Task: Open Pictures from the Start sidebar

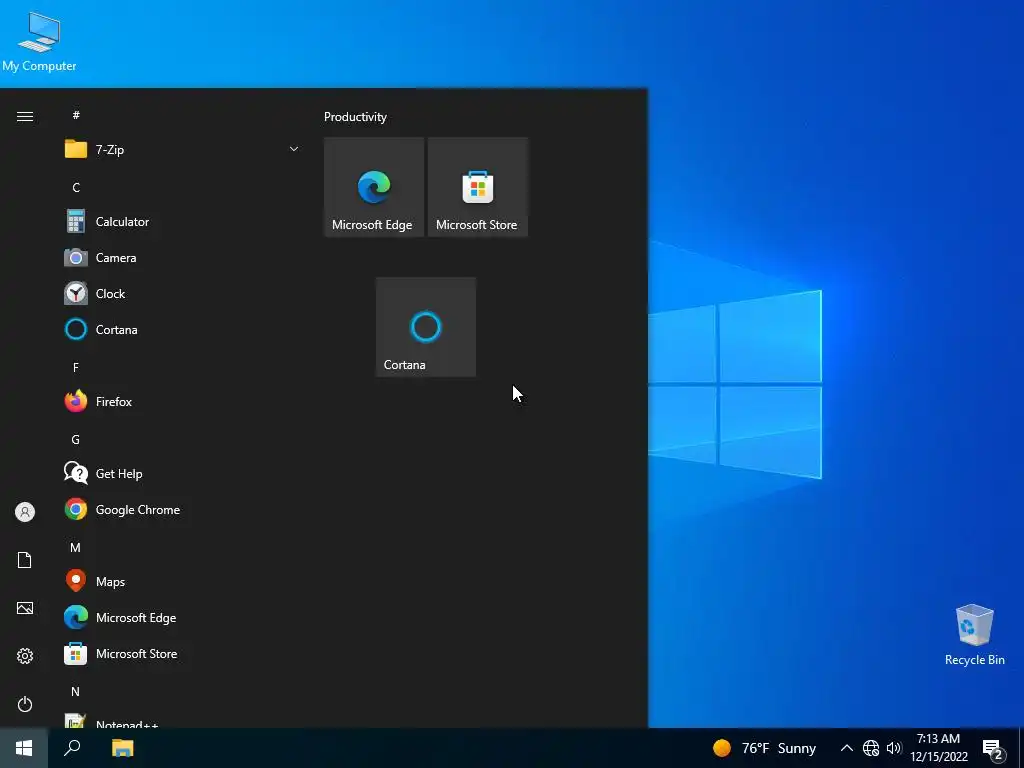Action: 25,608
